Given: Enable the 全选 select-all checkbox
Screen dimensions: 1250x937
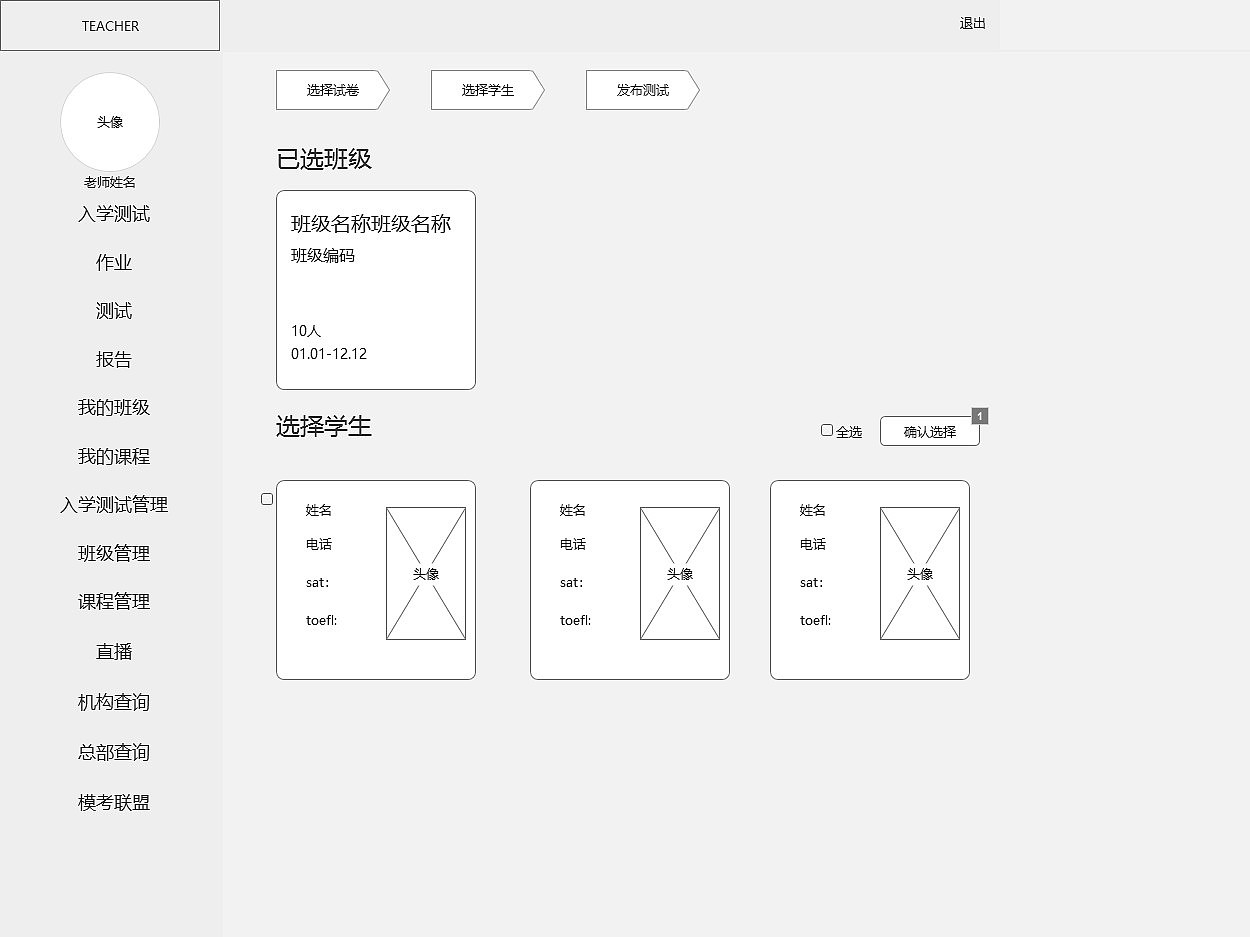Looking at the screenshot, I should click(x=826, y=429).
